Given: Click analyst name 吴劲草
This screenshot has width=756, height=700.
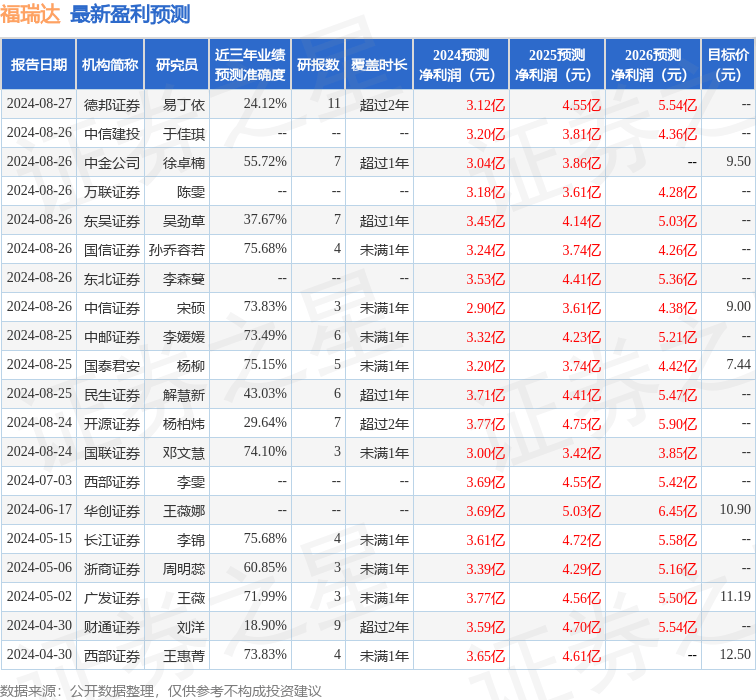Looking at the screenshot, I should click(x=184, y=221).
